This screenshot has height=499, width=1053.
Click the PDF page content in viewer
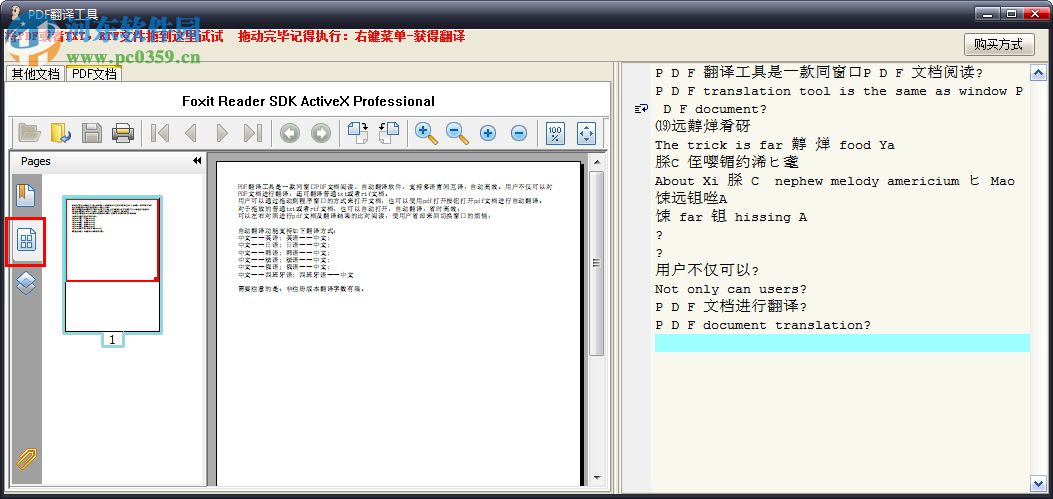point(398,324)
